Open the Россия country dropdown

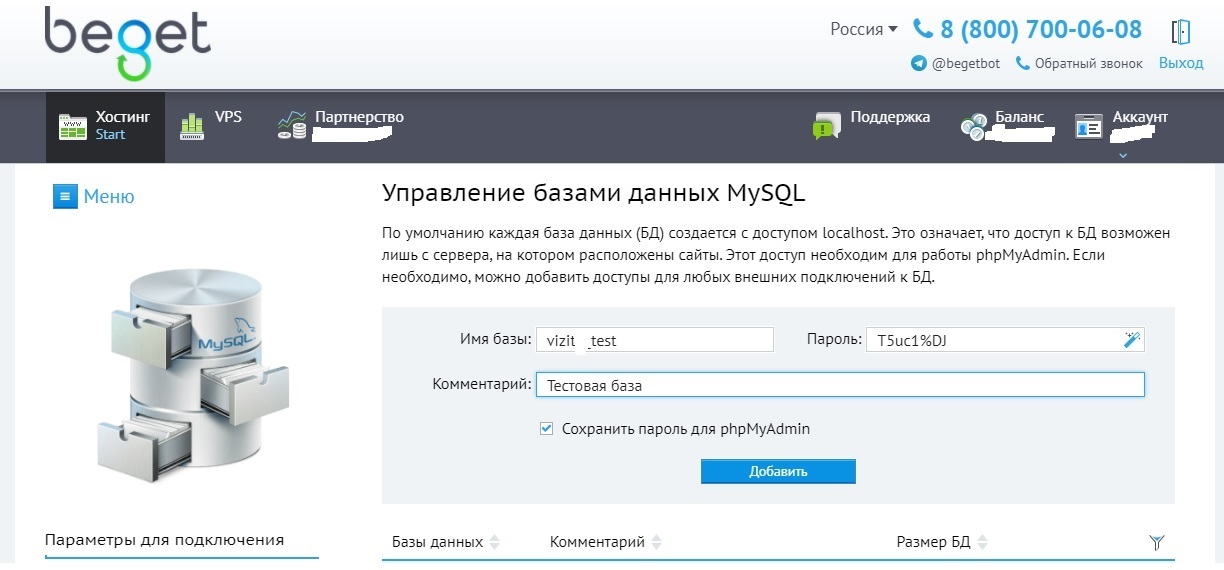click(864, 29)
